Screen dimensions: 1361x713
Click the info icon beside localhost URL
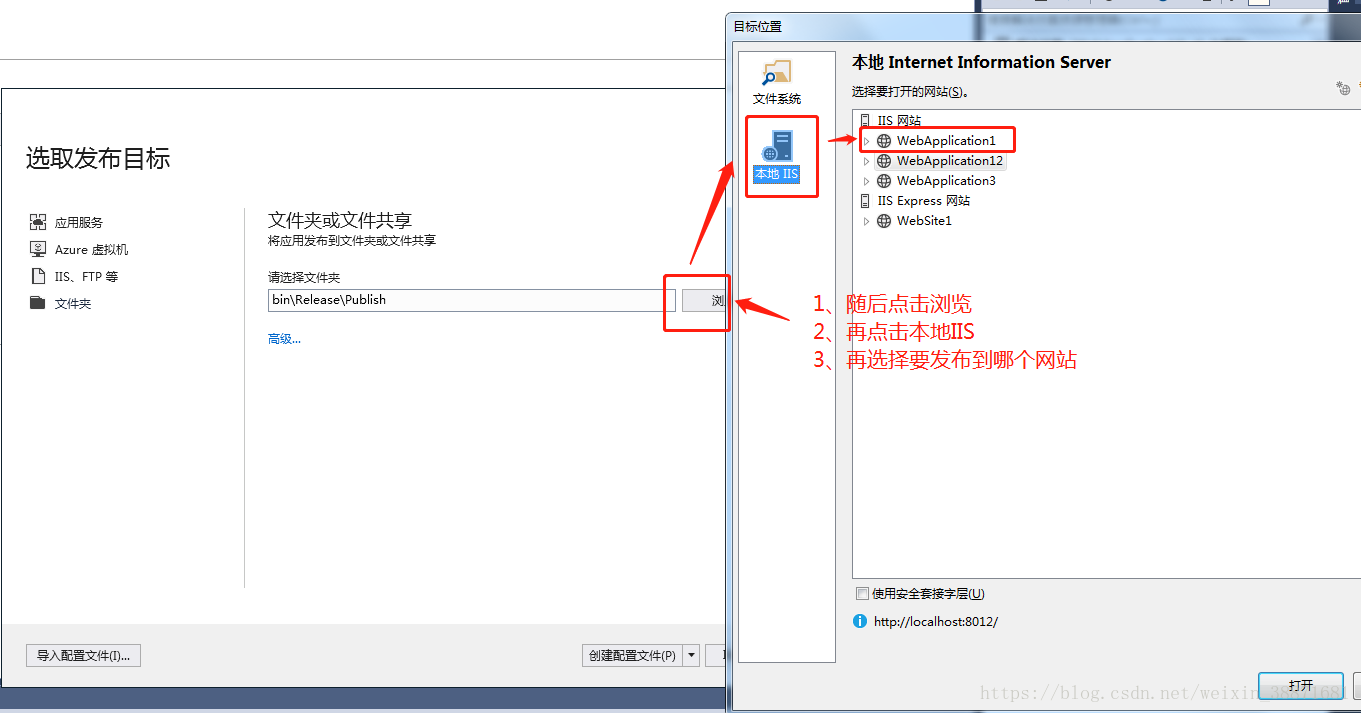[860, 621]
